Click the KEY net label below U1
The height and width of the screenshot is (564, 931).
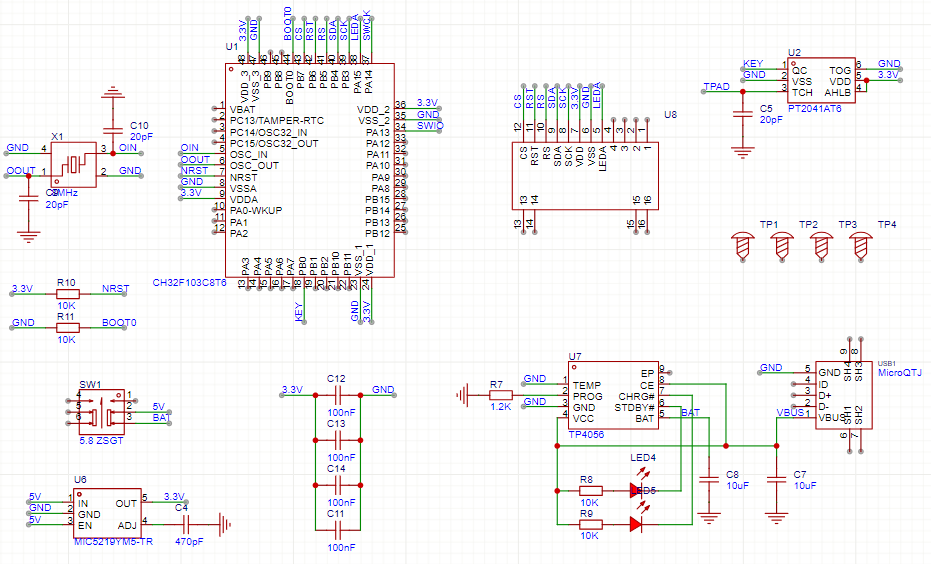click(299, 312)
